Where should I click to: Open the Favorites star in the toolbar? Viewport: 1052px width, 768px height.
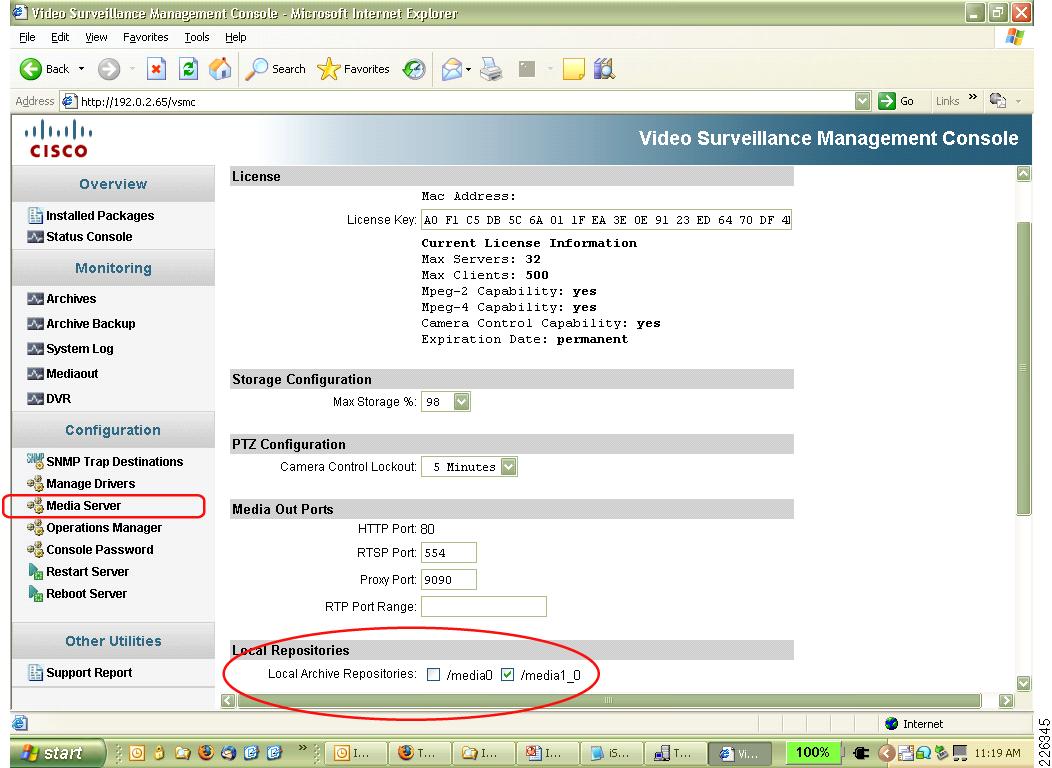[353, 69]
